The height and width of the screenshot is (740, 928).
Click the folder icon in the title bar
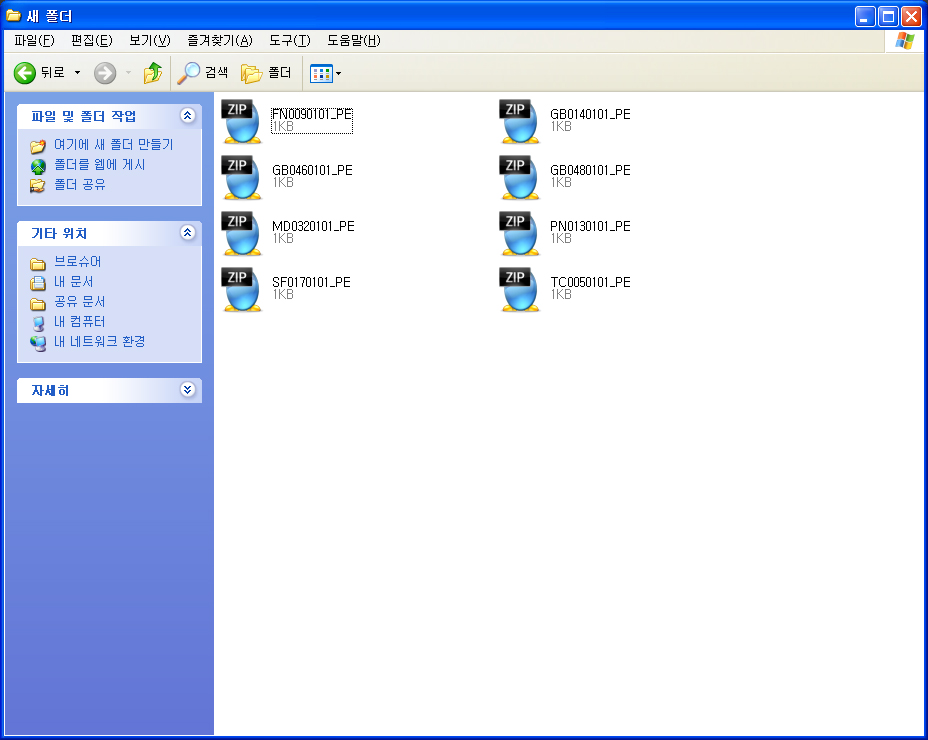(x=13, y=15)
